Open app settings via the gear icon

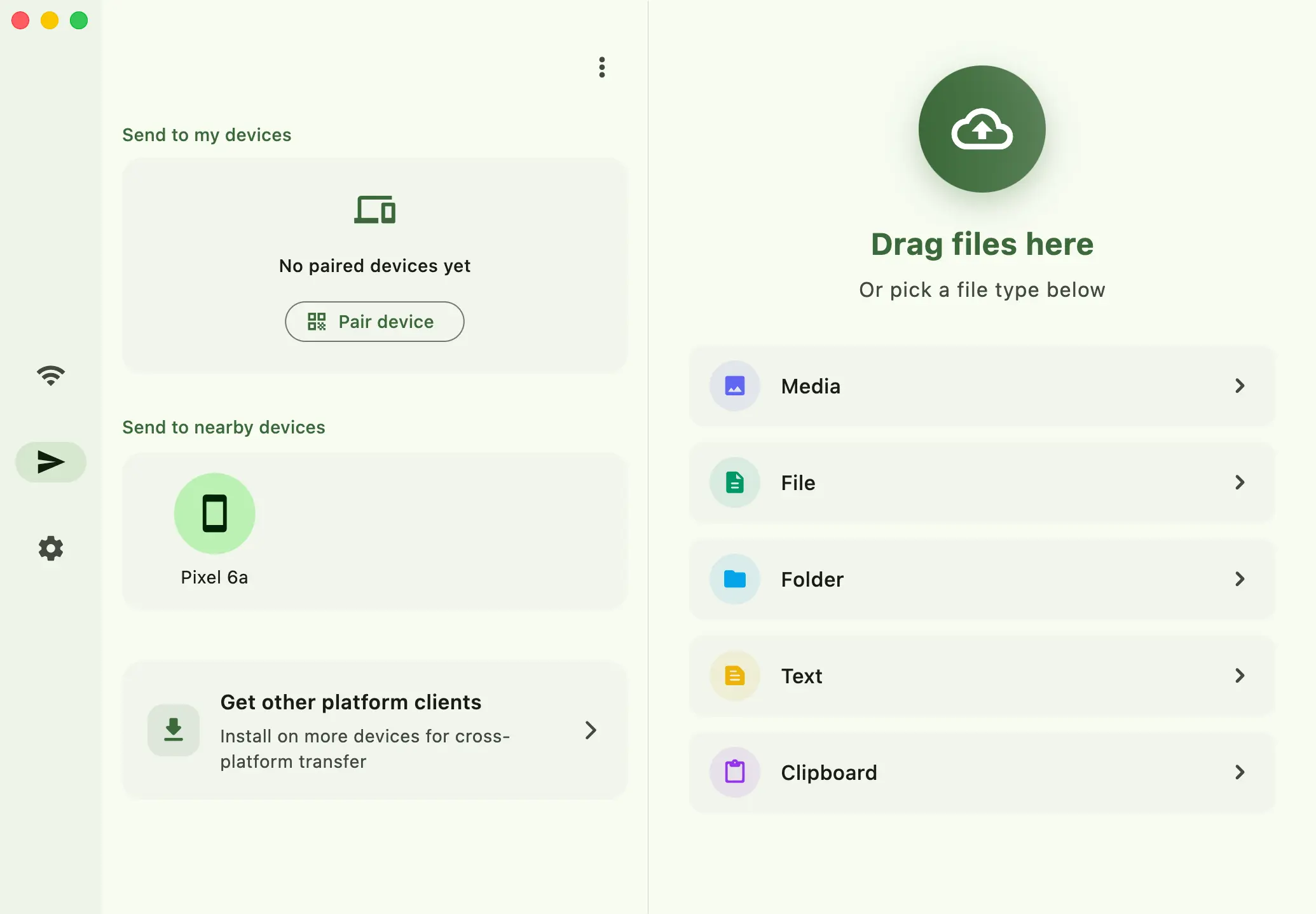(50, 549)
